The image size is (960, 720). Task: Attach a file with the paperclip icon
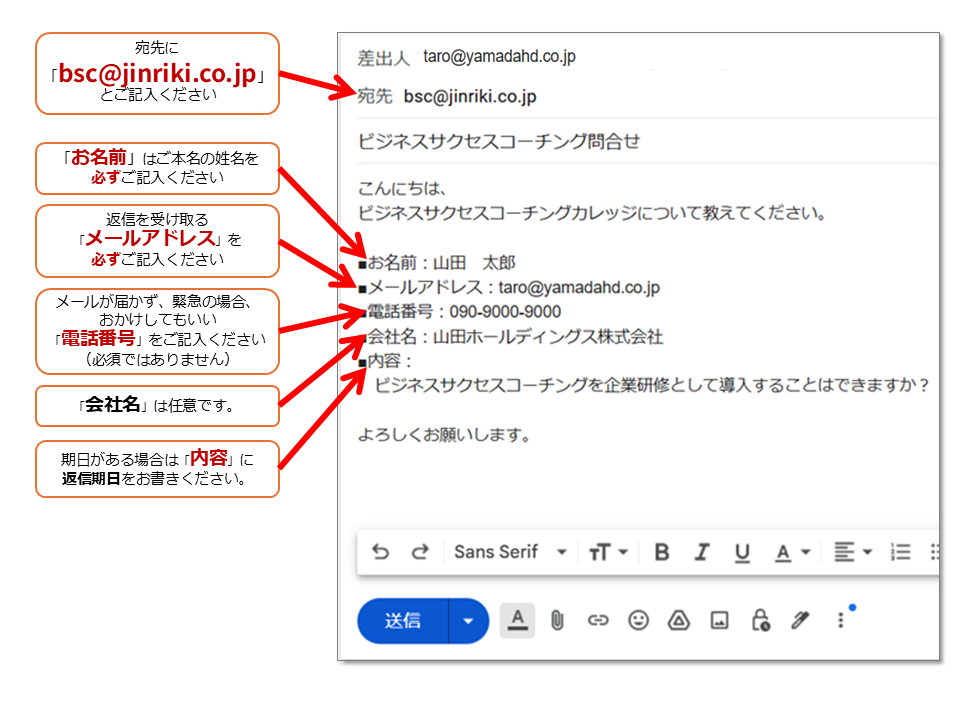tap(557, 621)
